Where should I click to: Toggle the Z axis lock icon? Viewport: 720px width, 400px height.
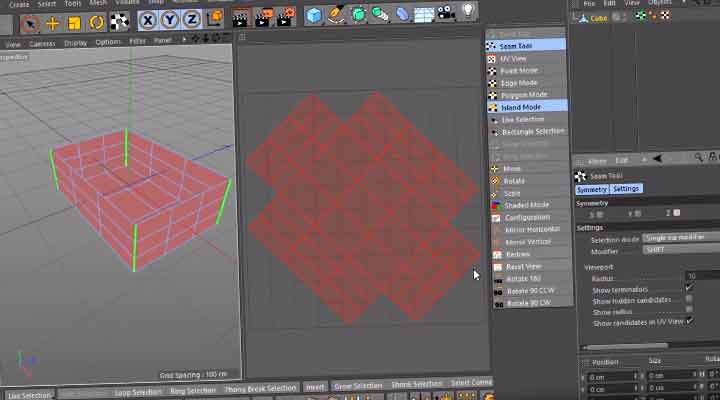tap(191, 20)
